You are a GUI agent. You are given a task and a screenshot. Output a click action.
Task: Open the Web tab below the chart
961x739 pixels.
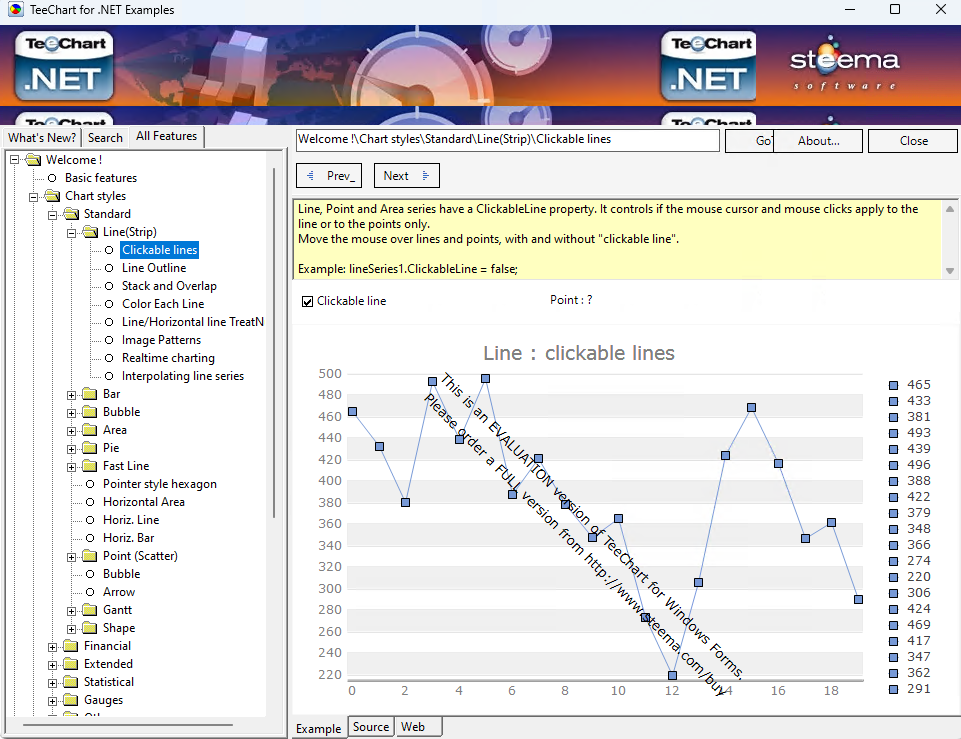click(x=417, y=727)
